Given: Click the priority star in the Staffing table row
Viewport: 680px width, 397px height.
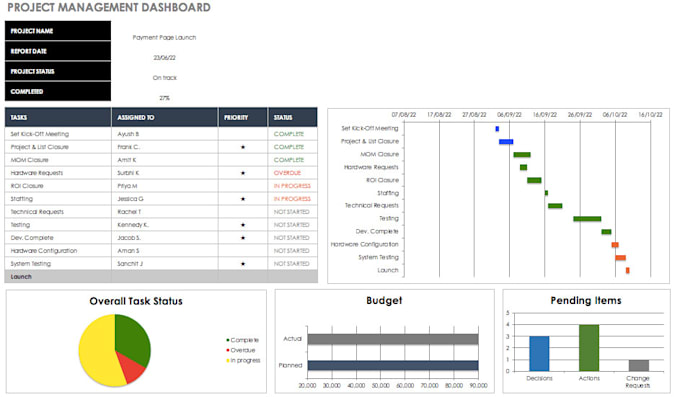Looking at the screenshot, I should pos(243,199).
